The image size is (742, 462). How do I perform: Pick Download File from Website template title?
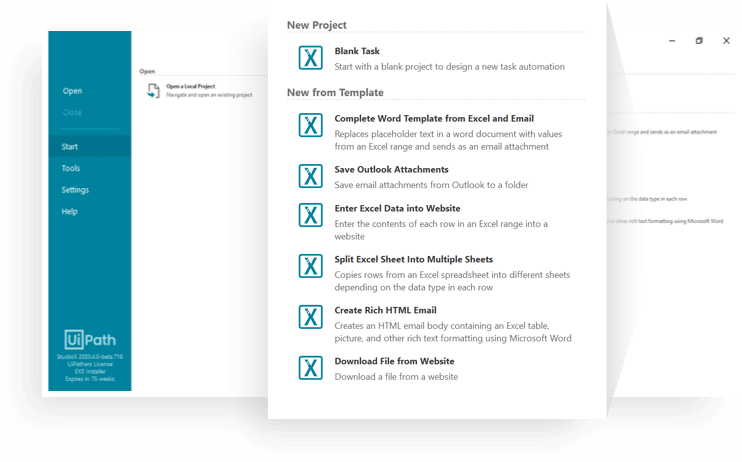[394, 361]
